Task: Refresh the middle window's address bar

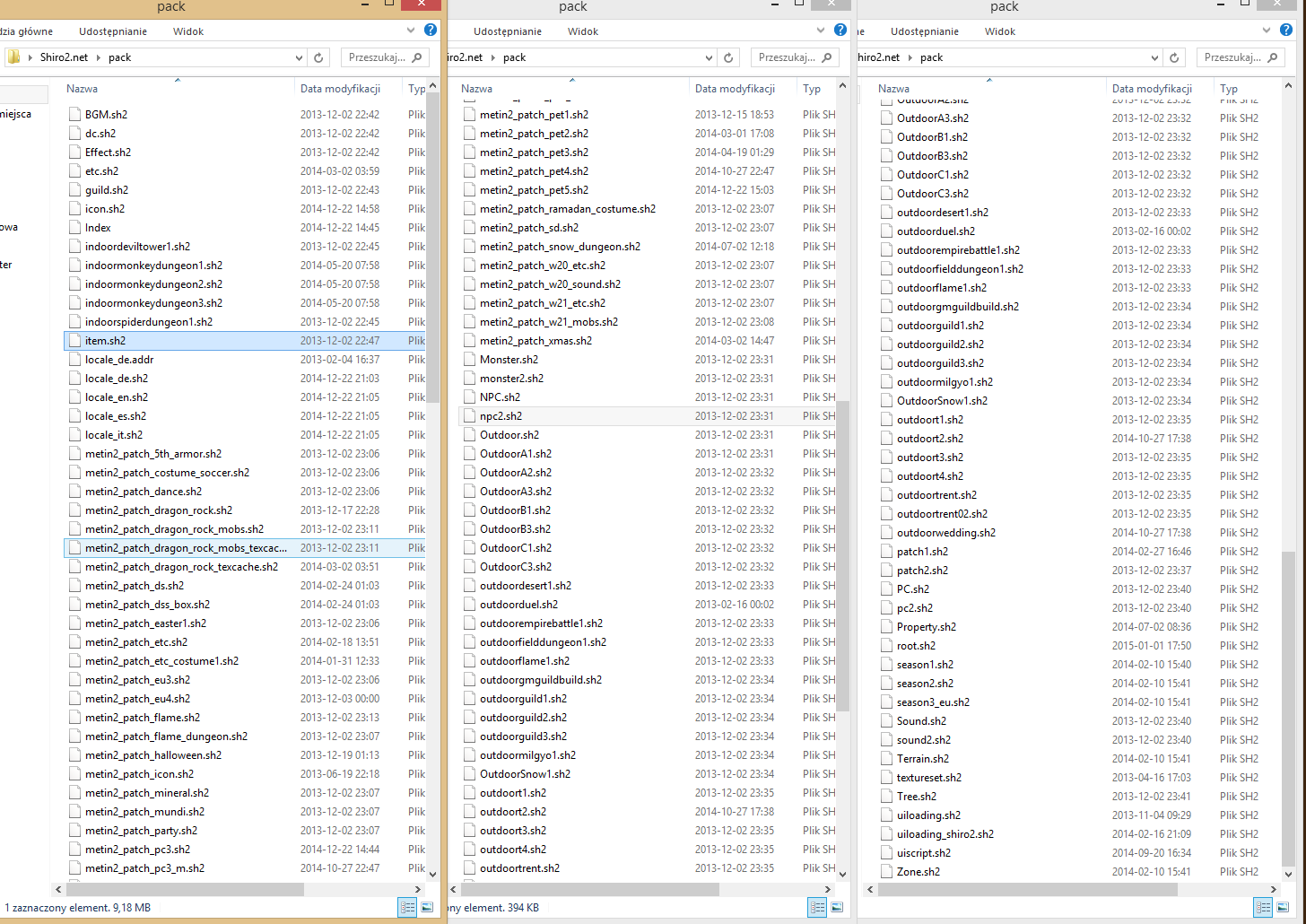Action: [728, 57]
